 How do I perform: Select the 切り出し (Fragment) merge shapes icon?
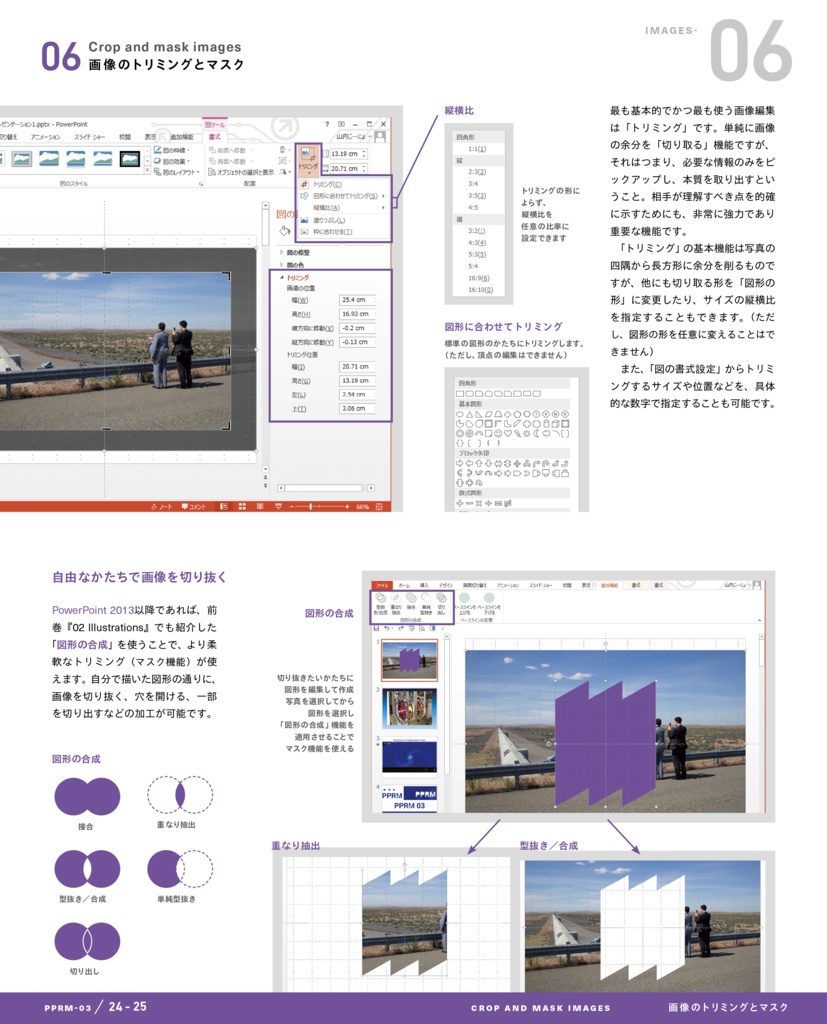(x=87, y=940)
